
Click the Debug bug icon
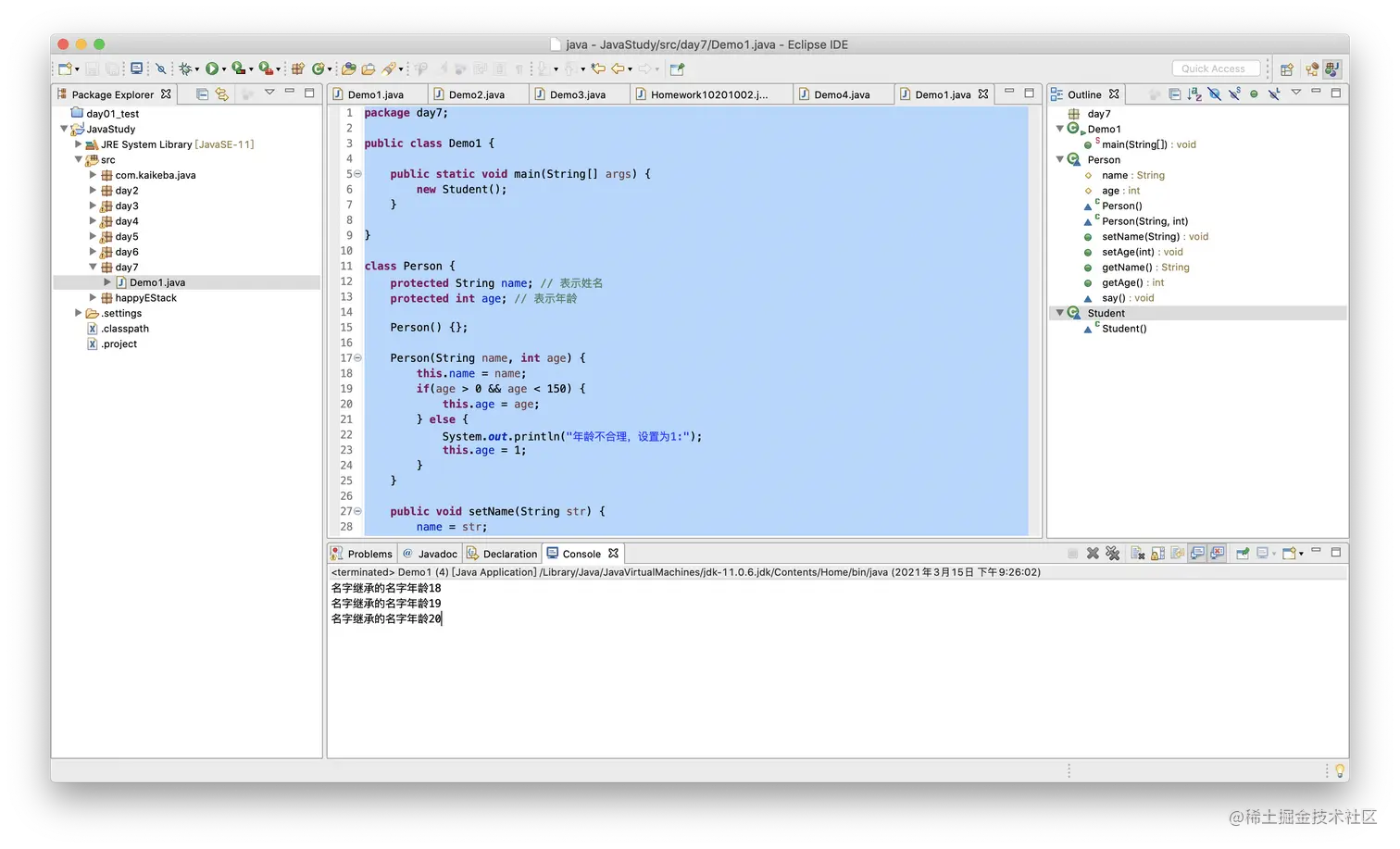(186, 69)
